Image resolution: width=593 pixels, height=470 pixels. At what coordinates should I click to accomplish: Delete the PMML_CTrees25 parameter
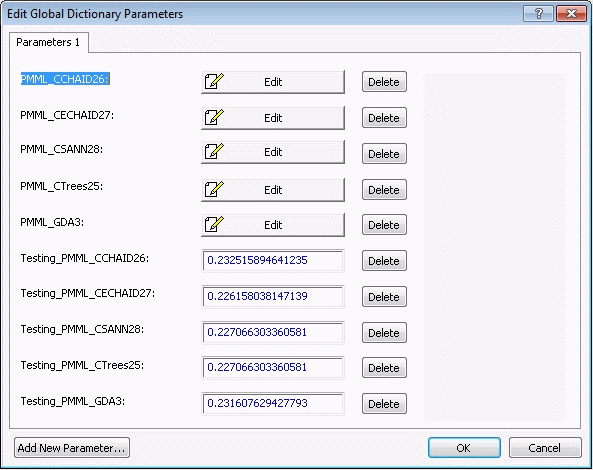(x=384, y=189)
